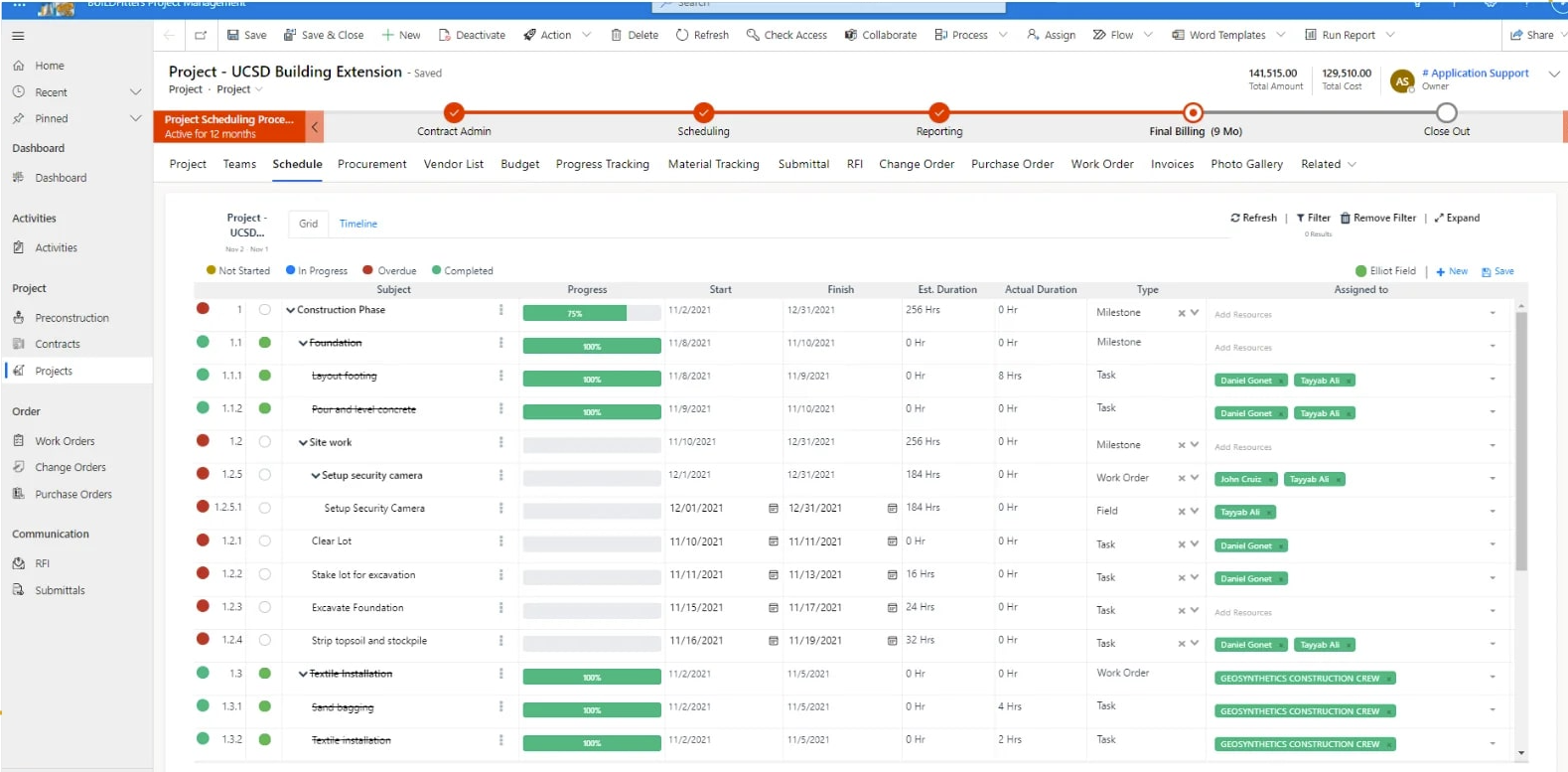Click Construction Phase 75% progress bar
Screen dimensions: 1568x772
pyautogui.click(x=592, y=313)
